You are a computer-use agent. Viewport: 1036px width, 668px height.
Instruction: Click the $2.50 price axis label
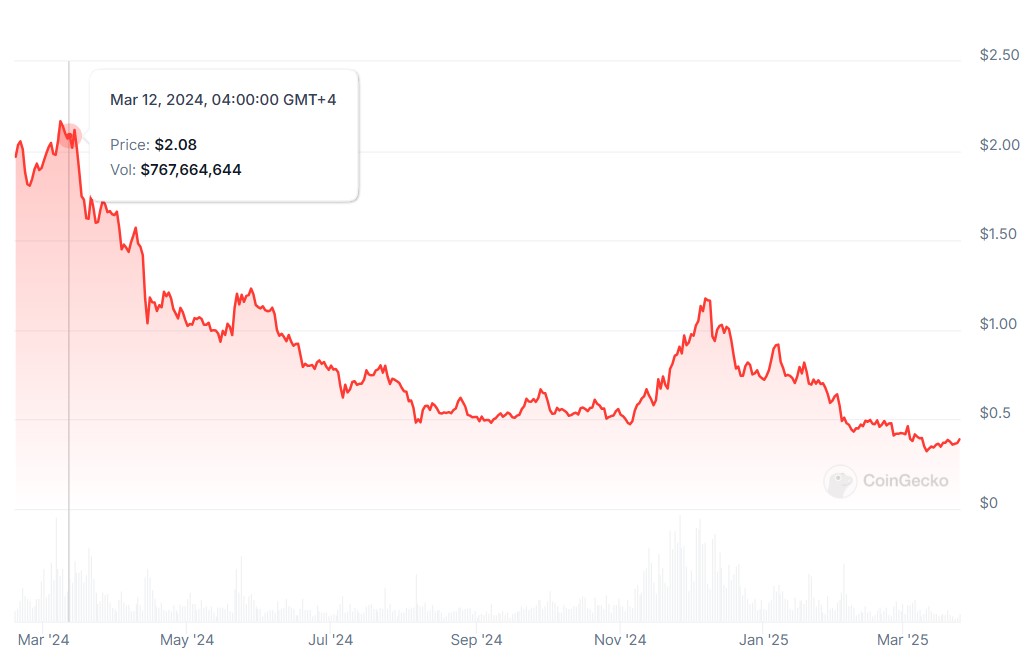(x=999, y=55)
